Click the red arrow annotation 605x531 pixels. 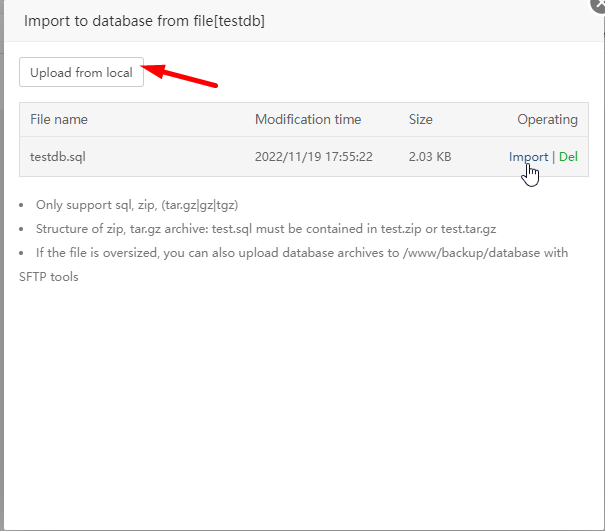180,75
